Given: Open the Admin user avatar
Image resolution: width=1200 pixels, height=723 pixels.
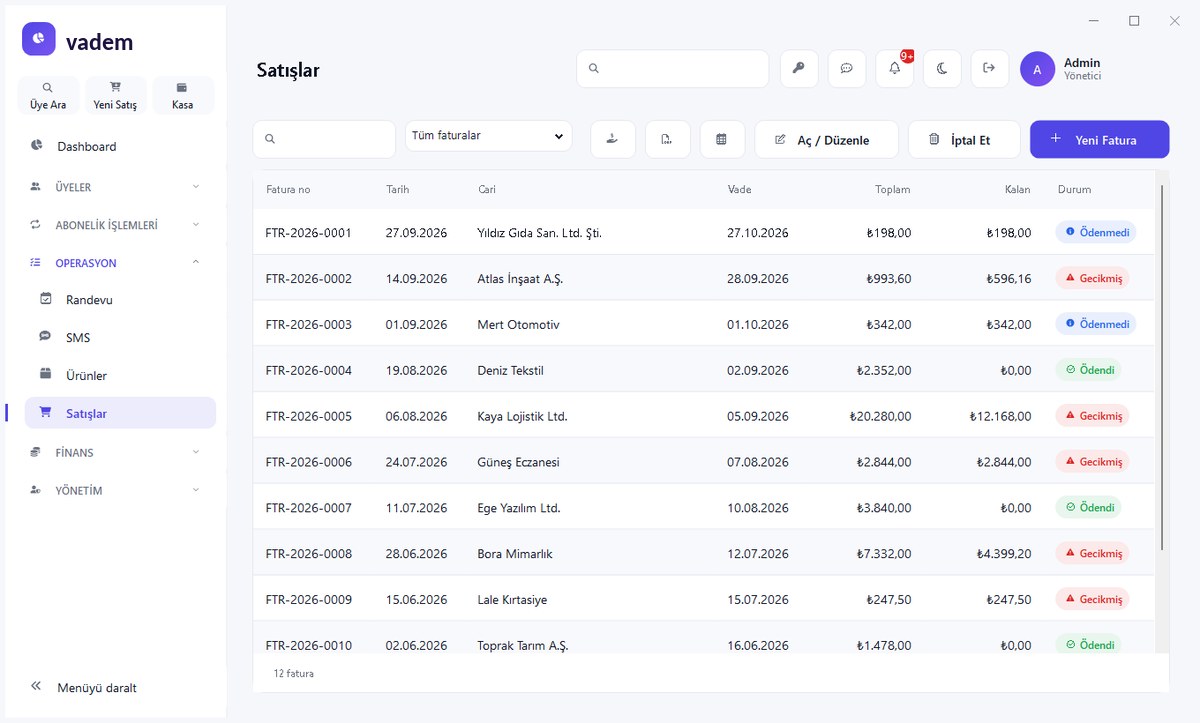Looking at the screenshot, I should pos(1037,69).
